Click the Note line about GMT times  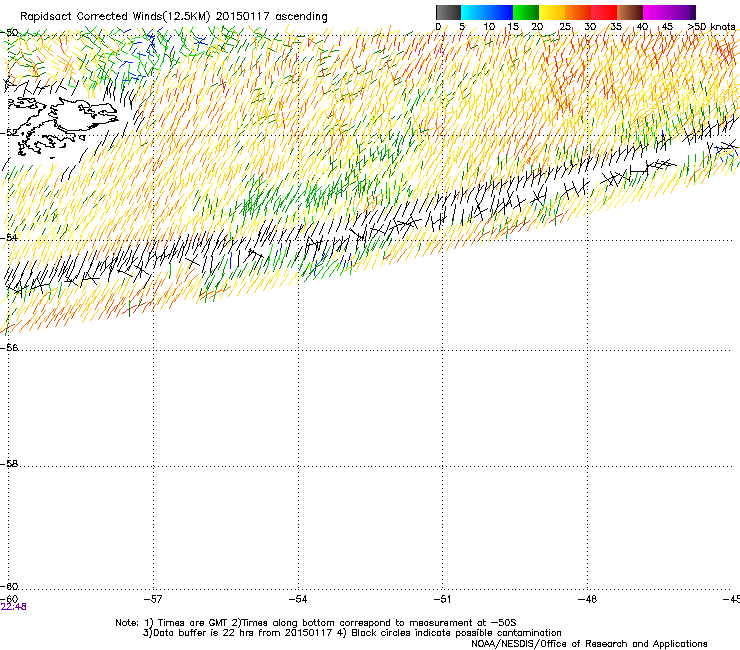pos(316,623)
